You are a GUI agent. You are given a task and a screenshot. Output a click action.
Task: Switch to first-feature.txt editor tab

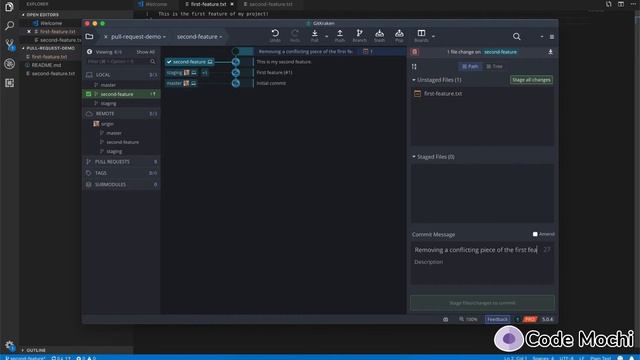(208, 4)
